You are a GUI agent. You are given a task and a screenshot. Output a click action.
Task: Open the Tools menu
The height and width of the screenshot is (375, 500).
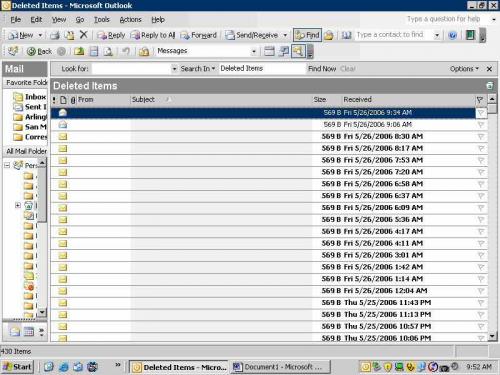point(102,20)
